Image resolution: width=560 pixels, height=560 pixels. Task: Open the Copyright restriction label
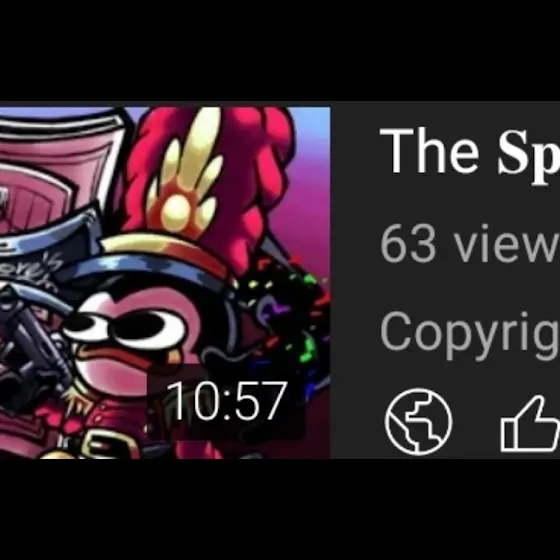click(x=469, y=334)
